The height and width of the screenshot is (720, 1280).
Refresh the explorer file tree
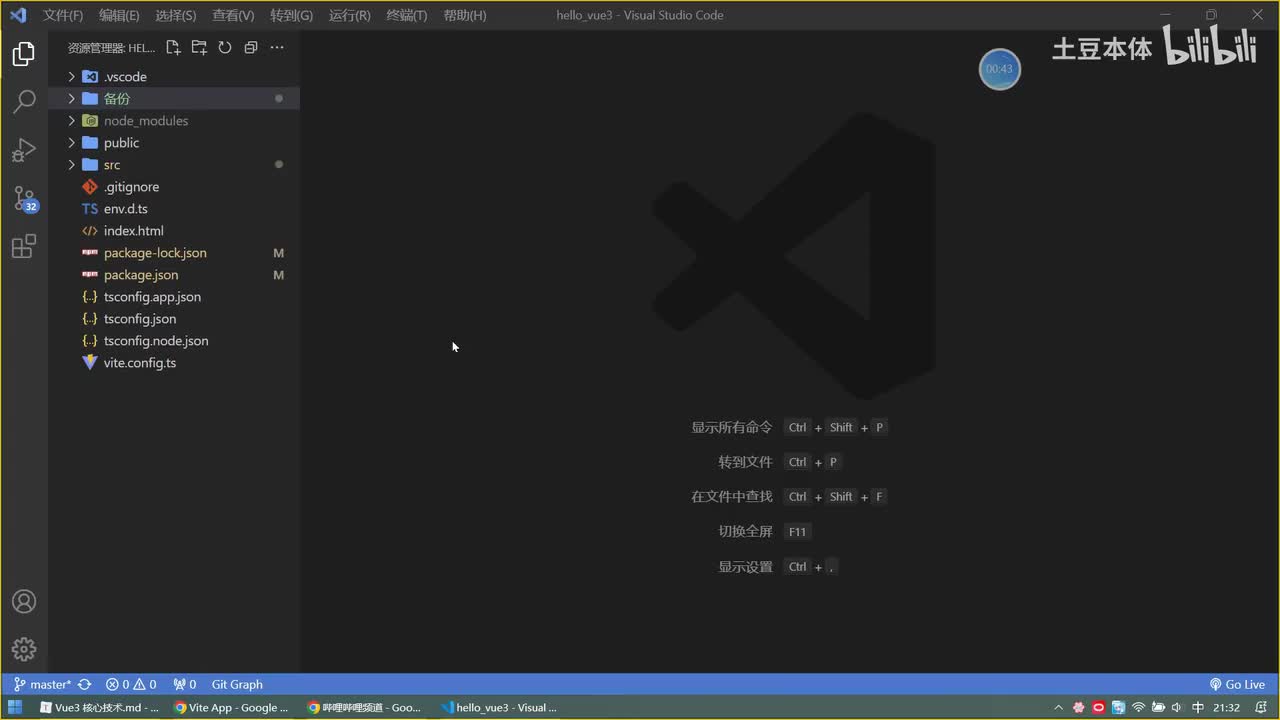pos(225,47)
